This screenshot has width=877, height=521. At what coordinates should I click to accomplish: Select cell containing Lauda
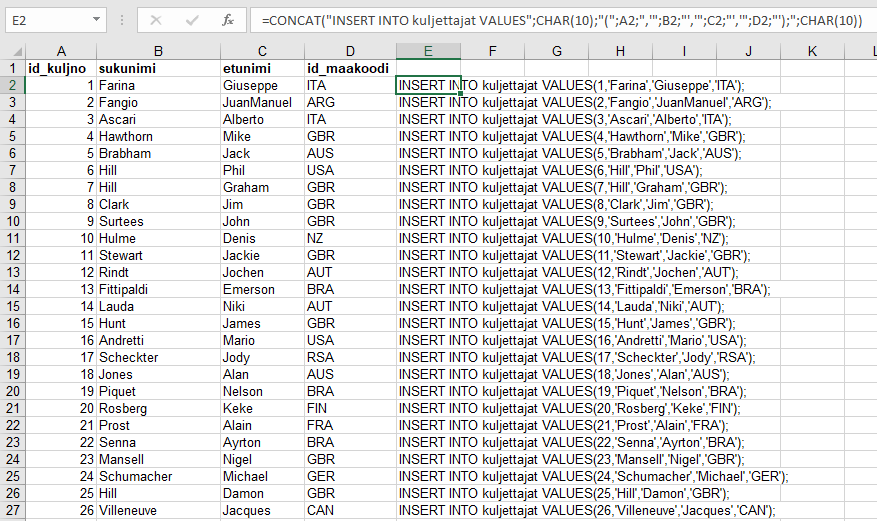[x=158, y=306]
